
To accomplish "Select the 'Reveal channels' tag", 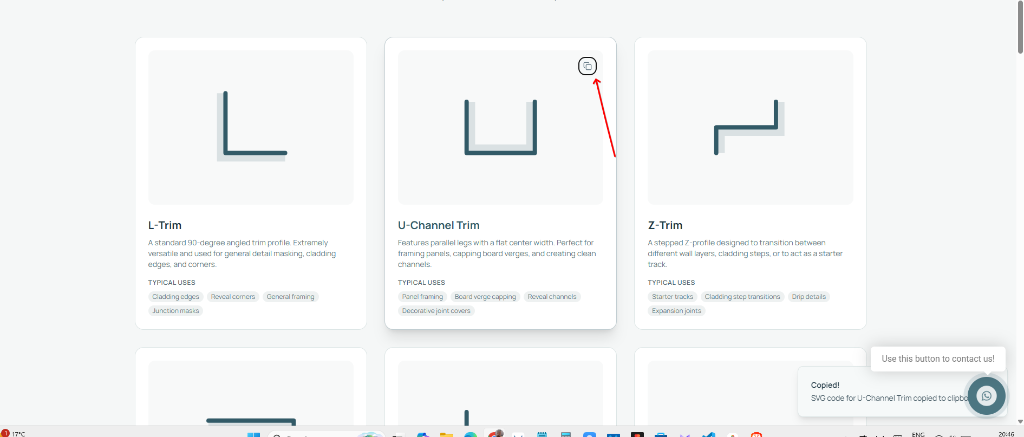I will [x=552, y=297].
